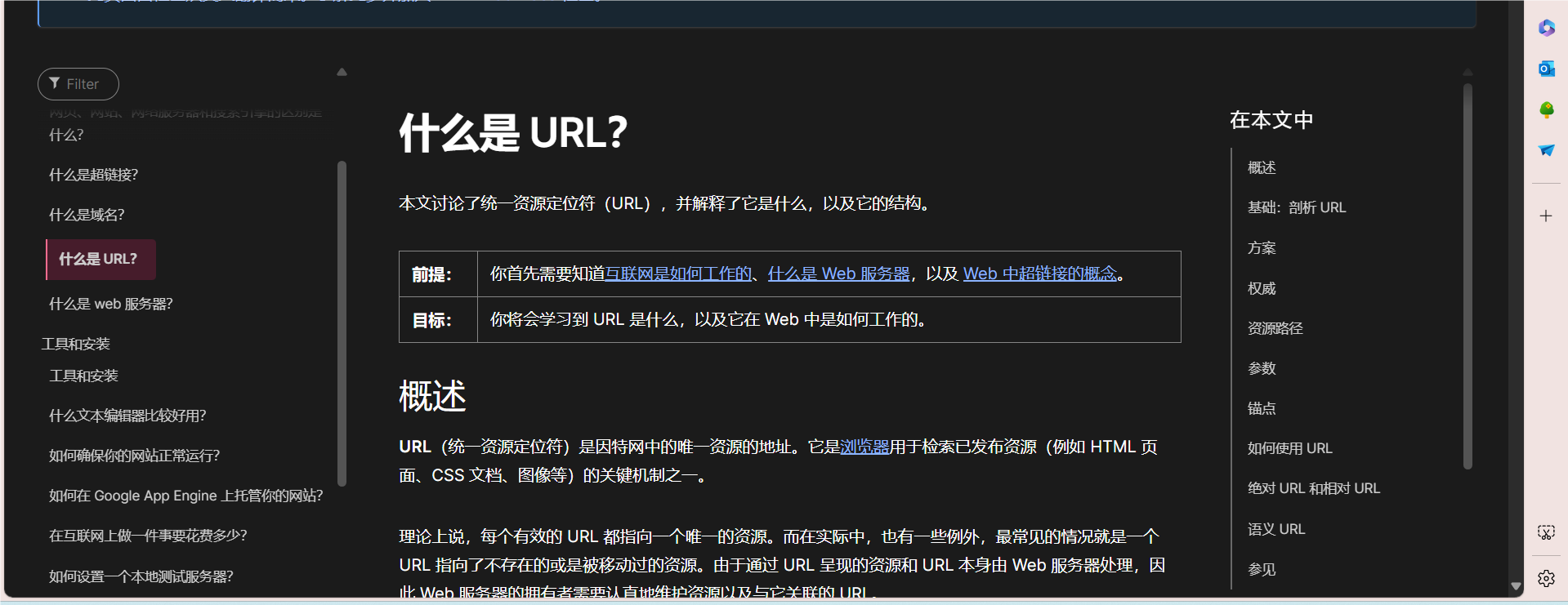This screenshot has width=1568, height=605.
Task: Follow the 互联网是如何工作的 link
Action: coord(678,274)
